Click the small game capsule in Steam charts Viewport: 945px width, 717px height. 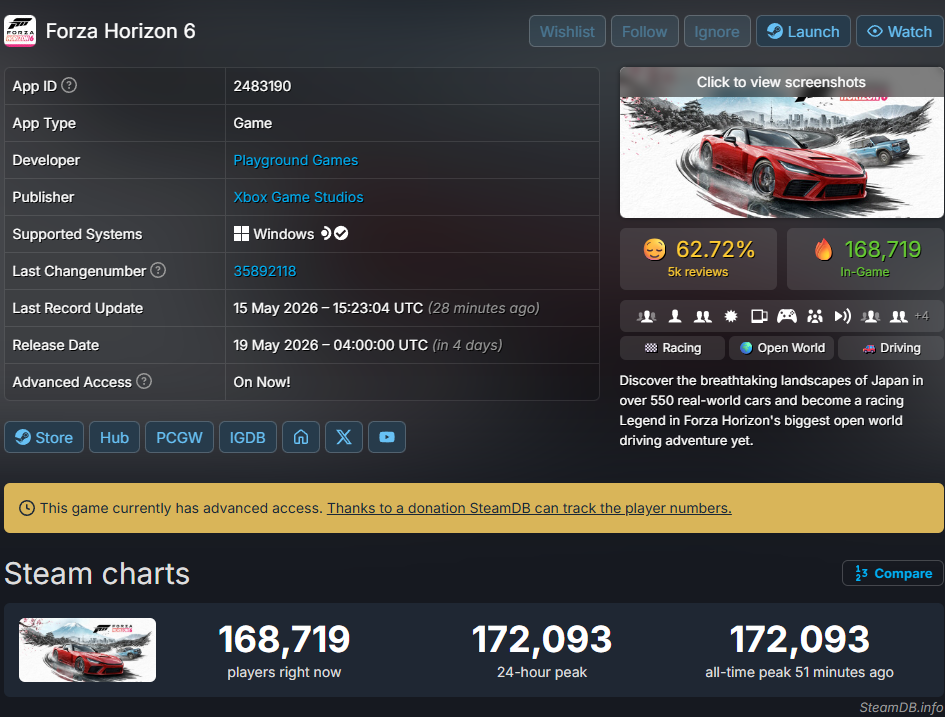coord(87,650)
